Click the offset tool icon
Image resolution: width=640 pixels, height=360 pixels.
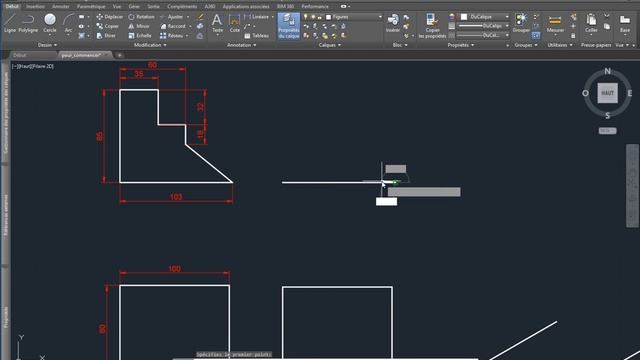(200, 36)
